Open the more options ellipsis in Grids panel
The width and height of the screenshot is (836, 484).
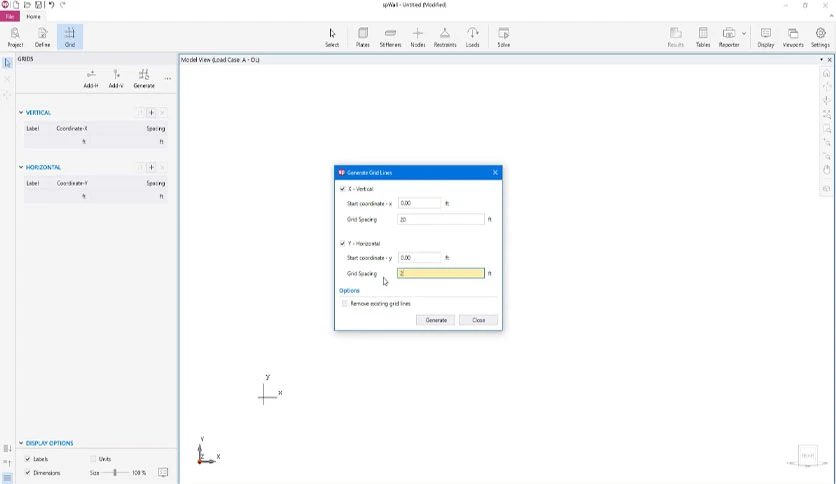pos(168,78)
